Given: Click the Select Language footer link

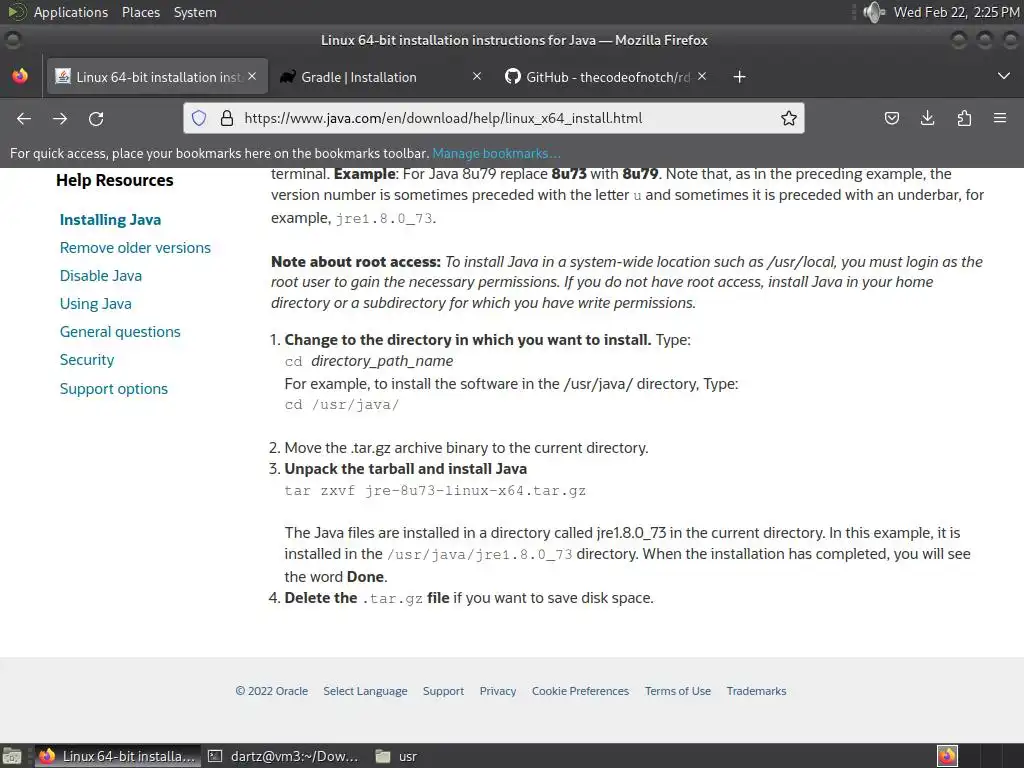Looking at the screenshot, I should [365, 691].
